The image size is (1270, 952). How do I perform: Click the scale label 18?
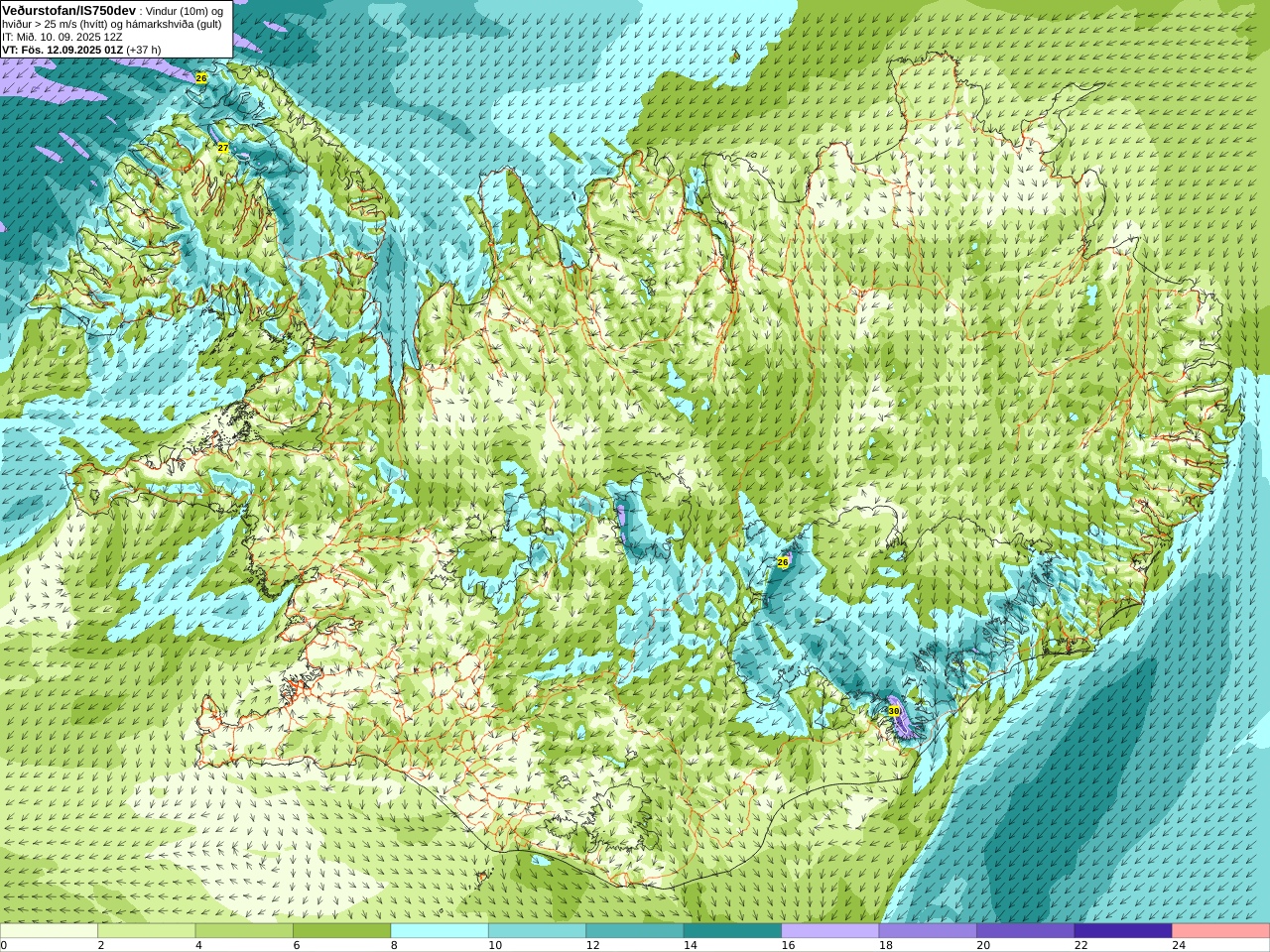coord(885,945)
